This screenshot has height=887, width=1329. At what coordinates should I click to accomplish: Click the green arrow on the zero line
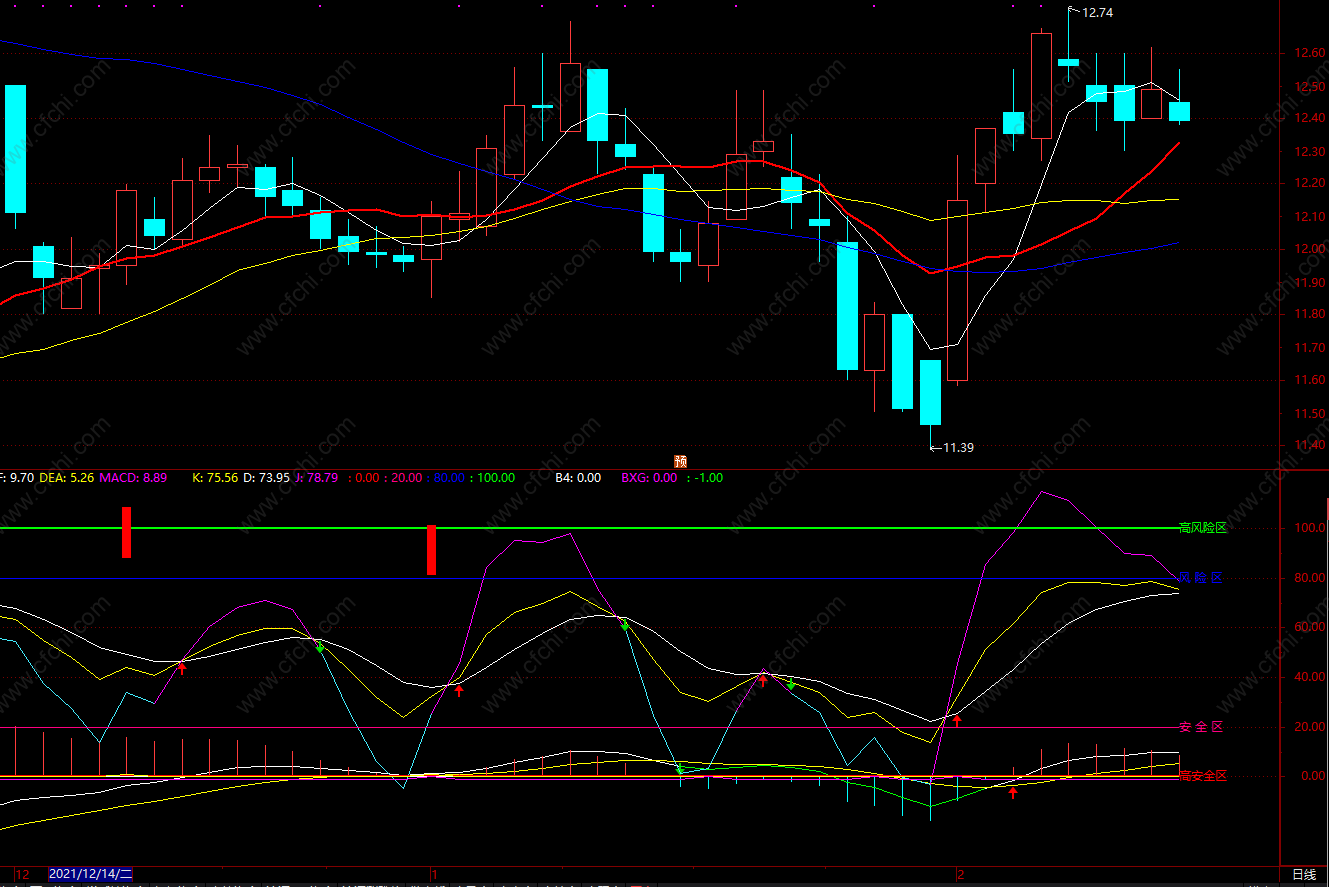click(x=679, y=770)
